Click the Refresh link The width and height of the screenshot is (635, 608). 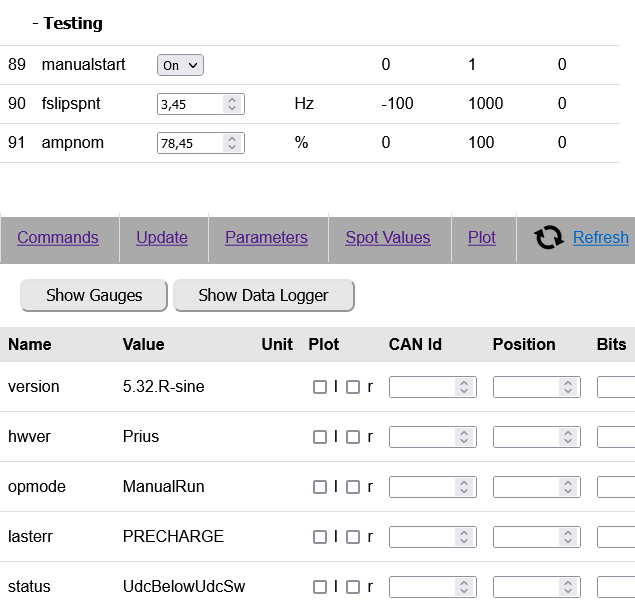coord(600,238)
